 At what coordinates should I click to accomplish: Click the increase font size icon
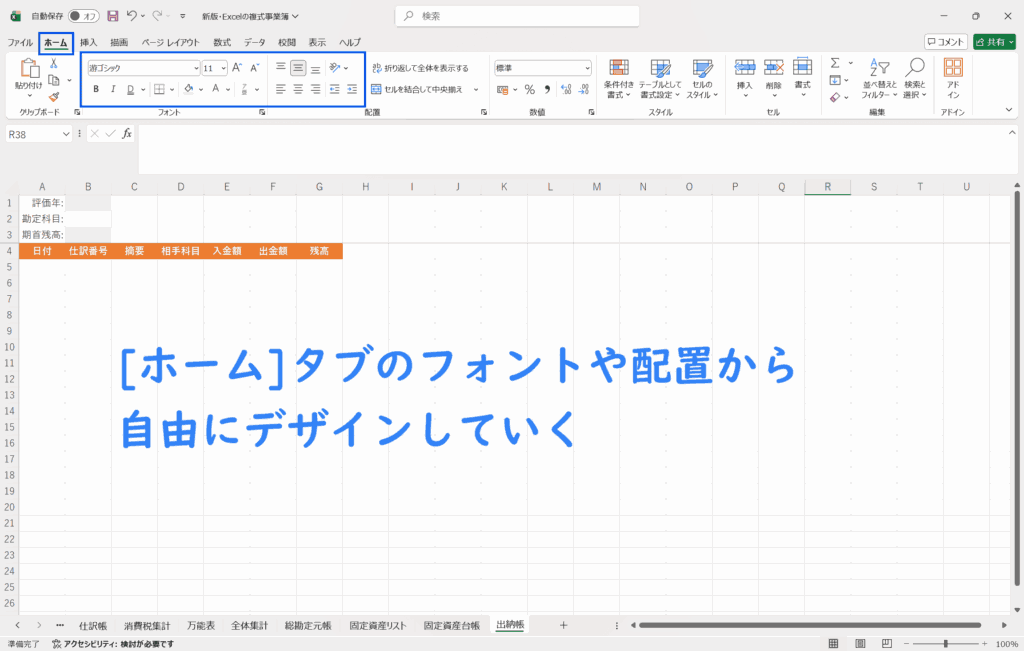pos(237,67)
